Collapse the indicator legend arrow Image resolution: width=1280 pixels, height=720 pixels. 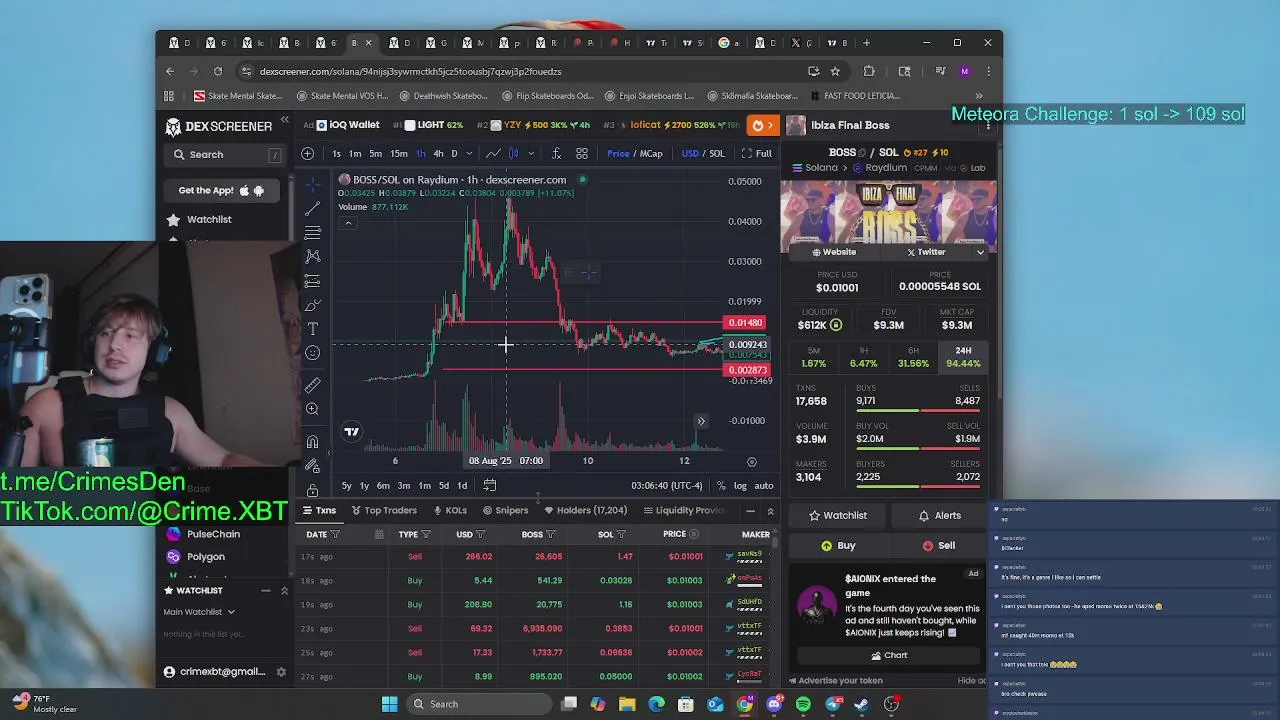point(348,222)
